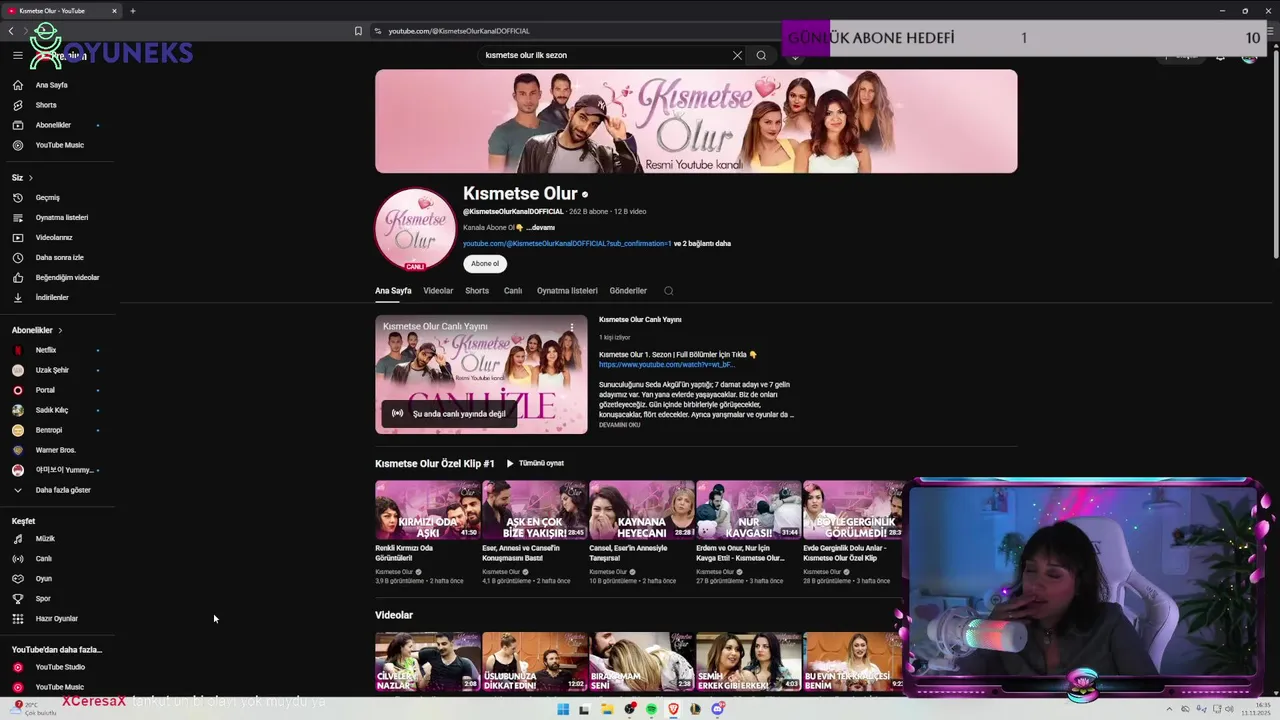Image resolution: width=1280 pixels, height=720 pixels.
Task: Open Kaynana Heyecanı video thumbnail
Action: click(x=642, y=510)
